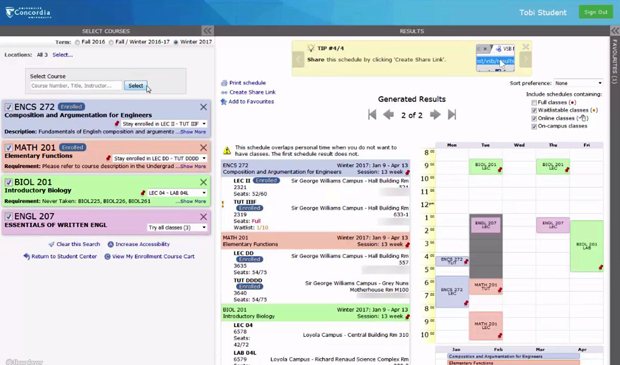
Task: Toggle On-campus classes checkbox
Action: click(534, 127)
